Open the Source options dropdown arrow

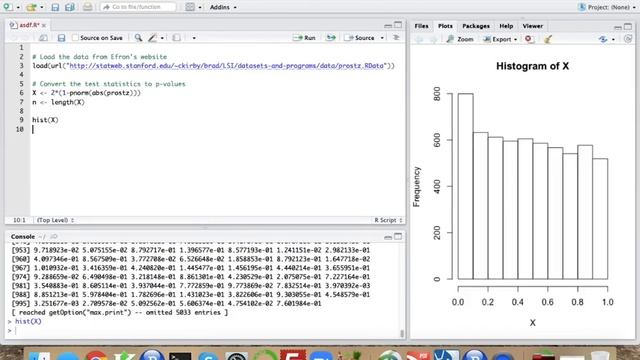point(382,38)
